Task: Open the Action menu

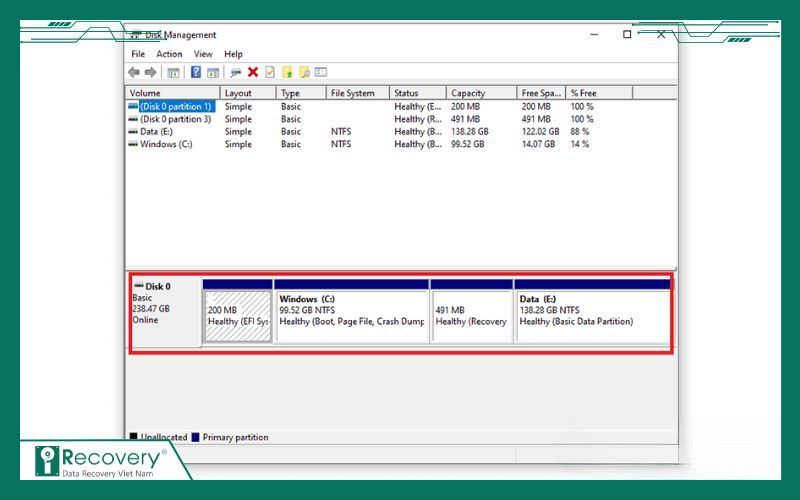Action: 169,54
